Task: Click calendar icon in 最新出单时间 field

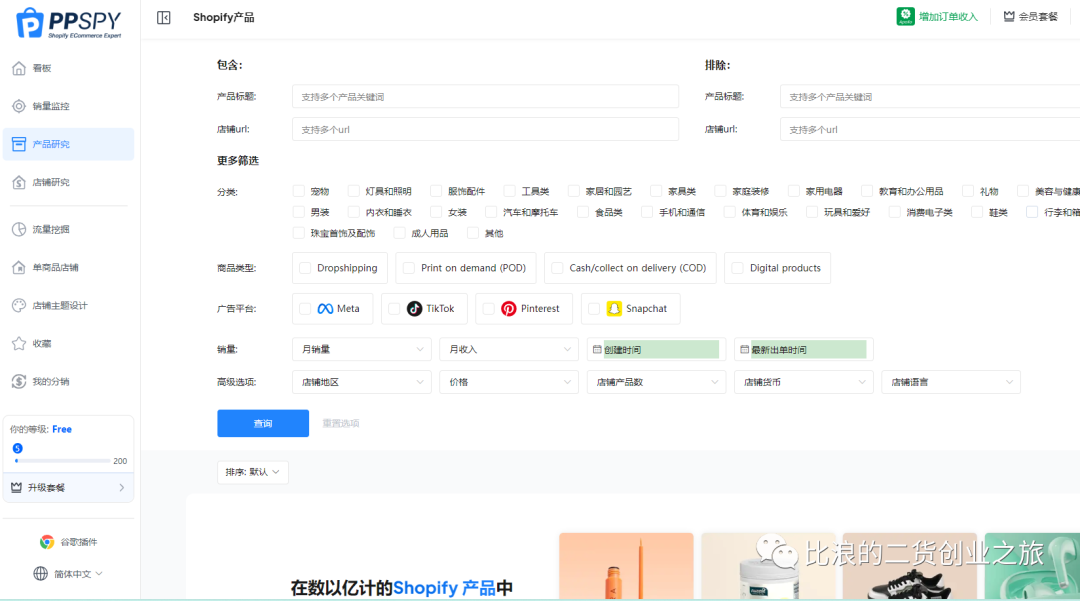Action: click(x=745, y=350)
